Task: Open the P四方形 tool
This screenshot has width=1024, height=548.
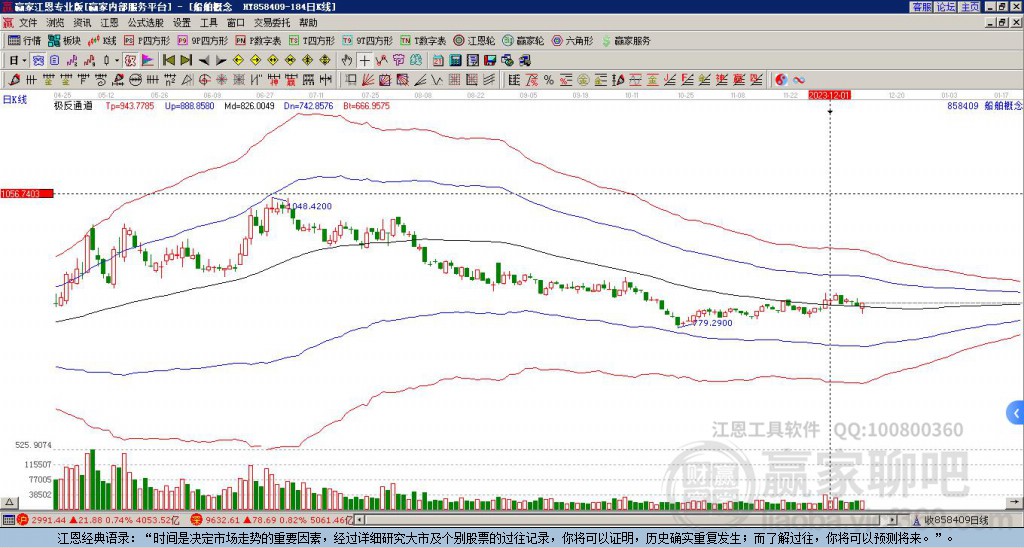Action: [148, 40]
